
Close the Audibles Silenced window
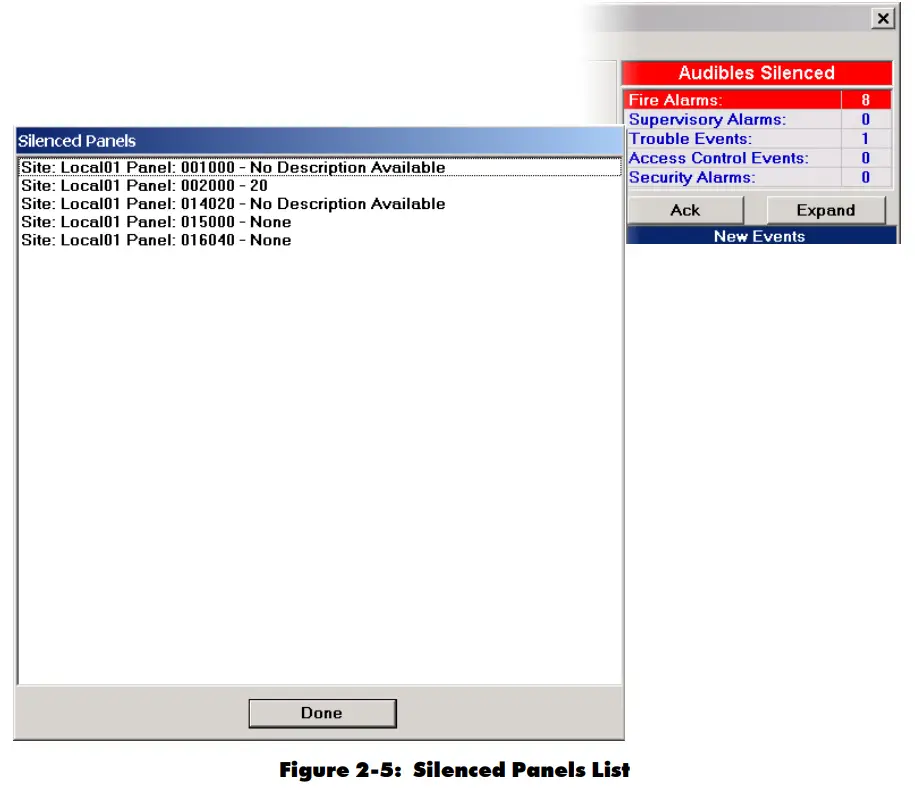[883, 18]
